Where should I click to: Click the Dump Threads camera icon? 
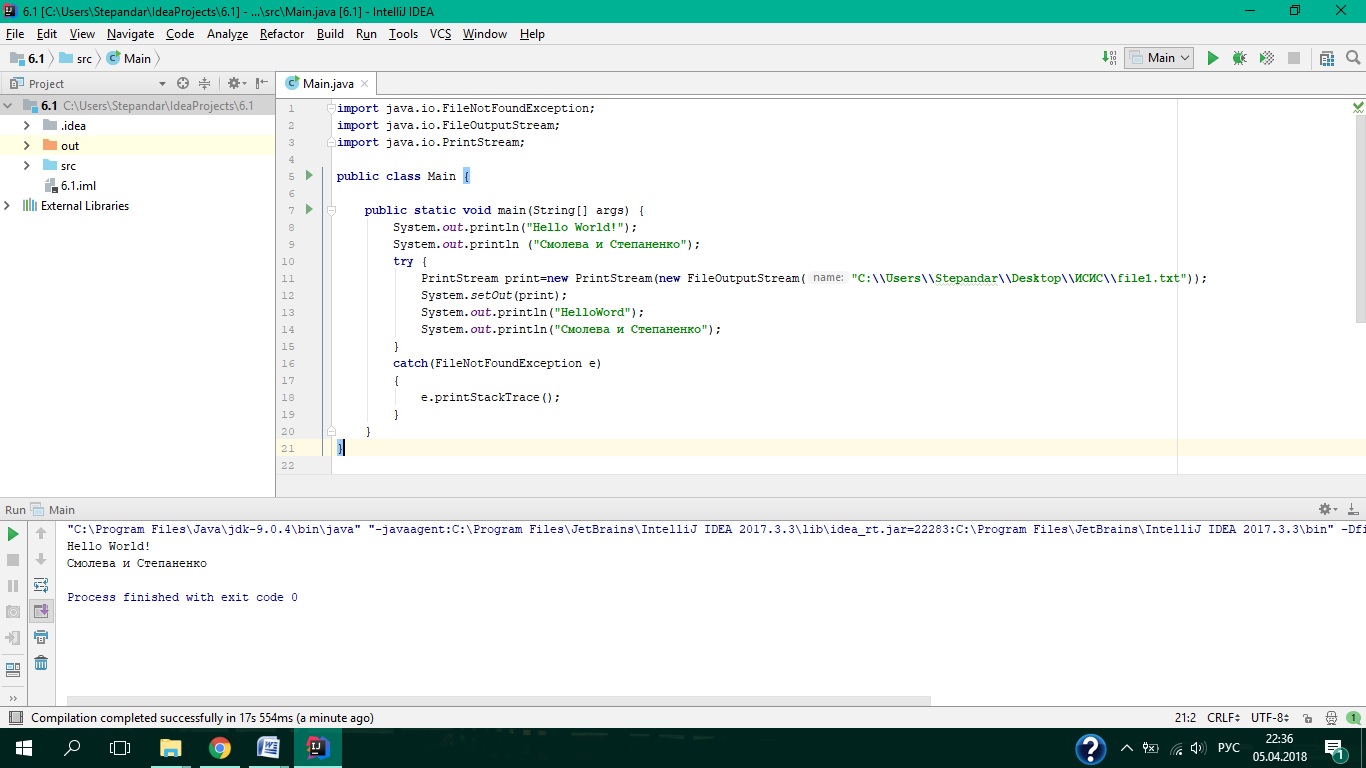coord(13,612)
